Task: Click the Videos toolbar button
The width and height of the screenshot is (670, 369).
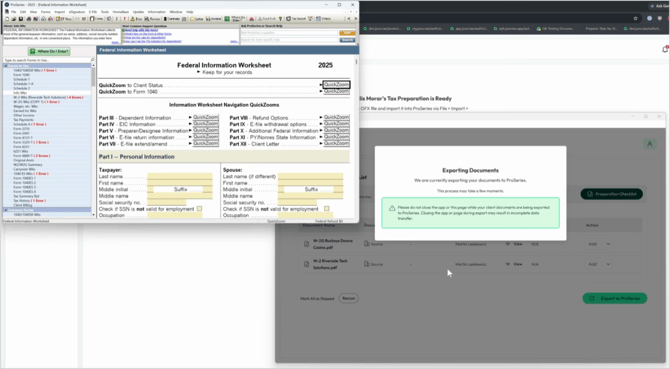Action: (x=323, y=19)
